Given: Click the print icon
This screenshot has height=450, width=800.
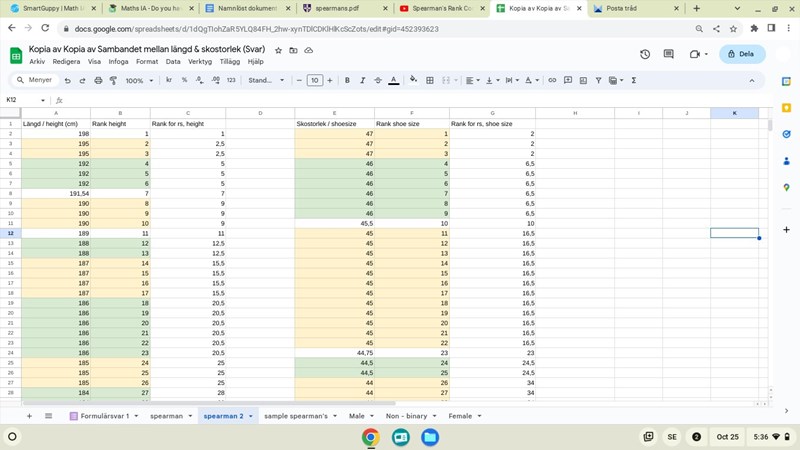Looking at the screenshot, I should click(x=96, y=80).
